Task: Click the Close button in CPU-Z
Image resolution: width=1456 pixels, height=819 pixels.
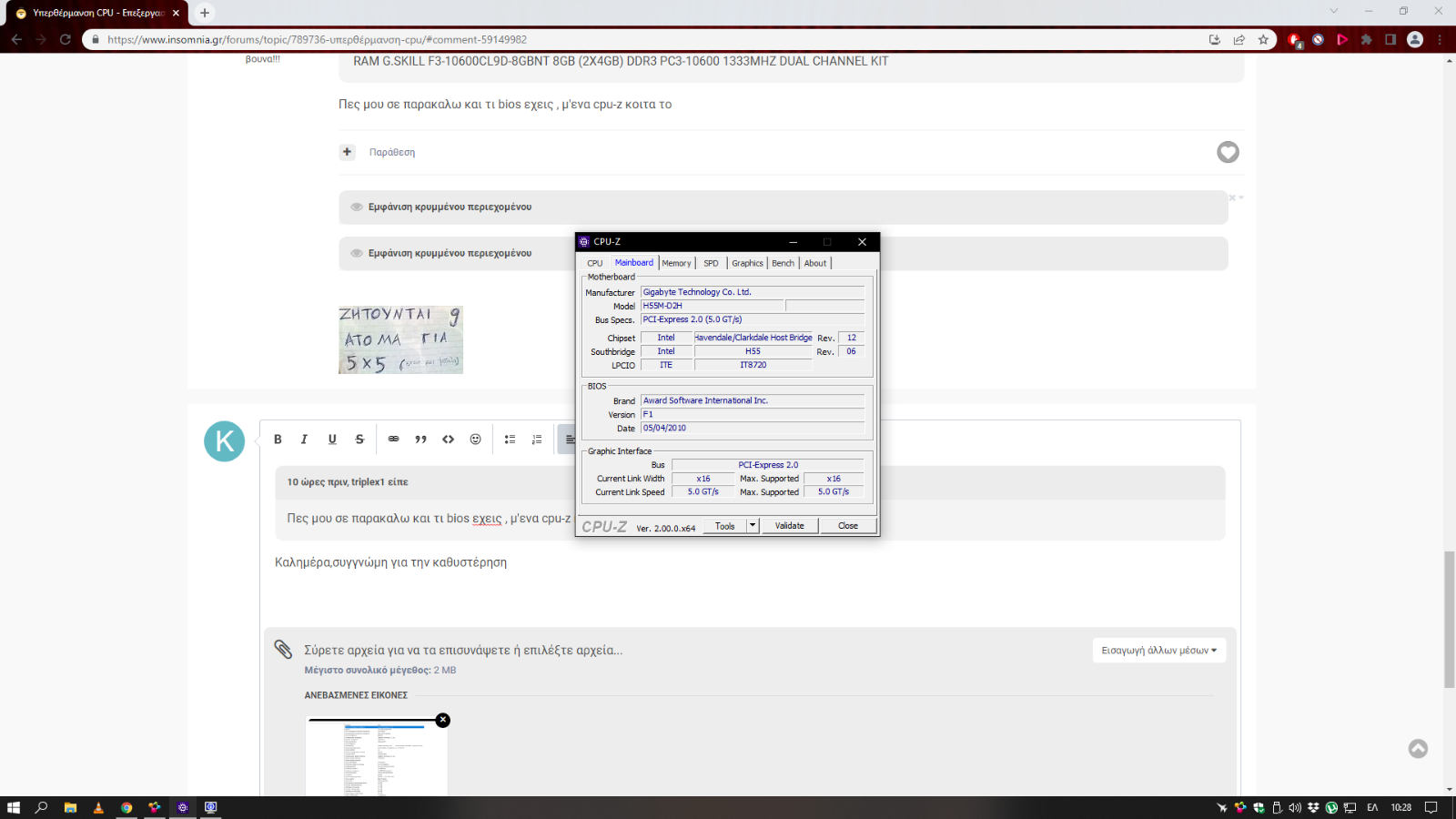Action: pyautogui.click(x=848, y=526)
